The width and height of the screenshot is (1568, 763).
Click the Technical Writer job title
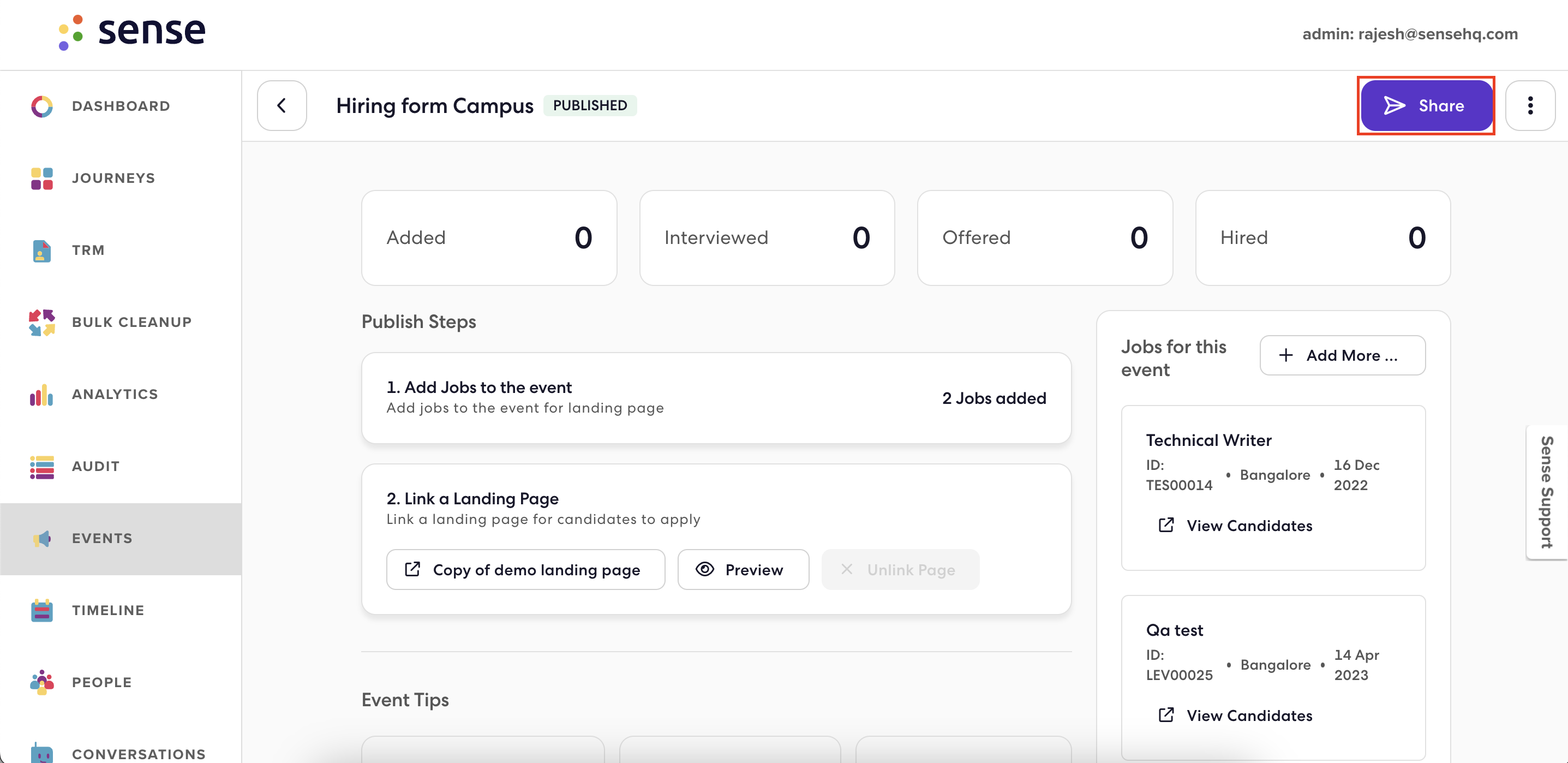point(1209,440)
